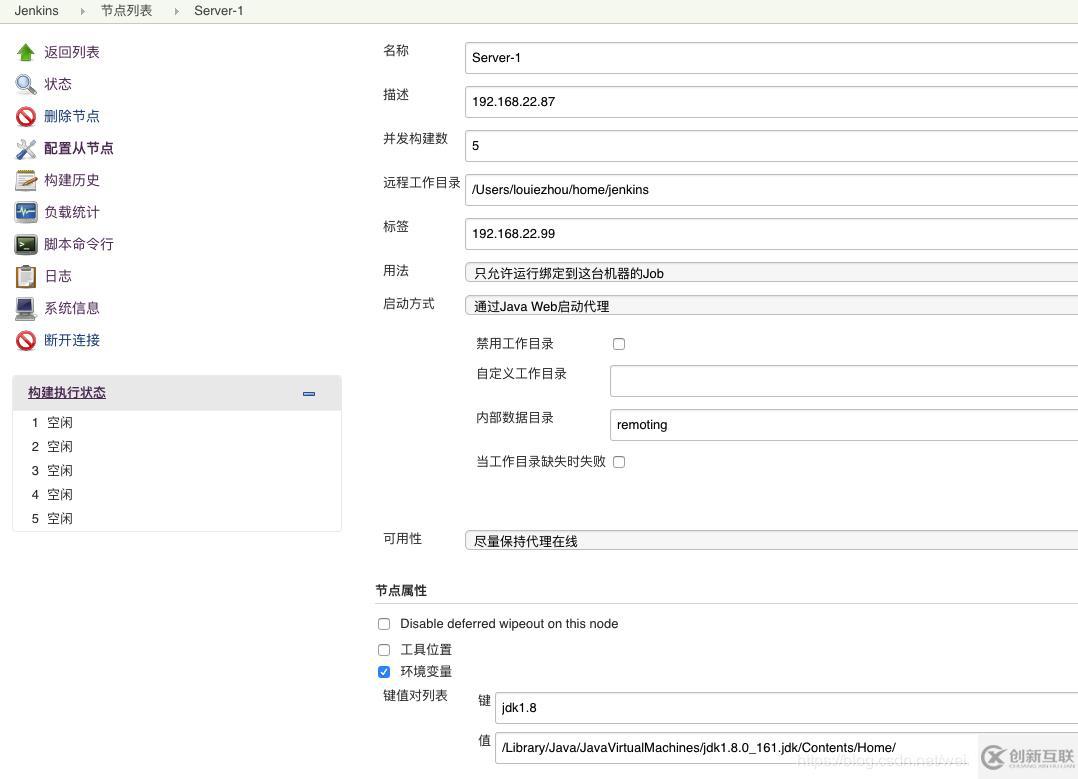Select the 配置从节点 wrench icon

[26, 147]
